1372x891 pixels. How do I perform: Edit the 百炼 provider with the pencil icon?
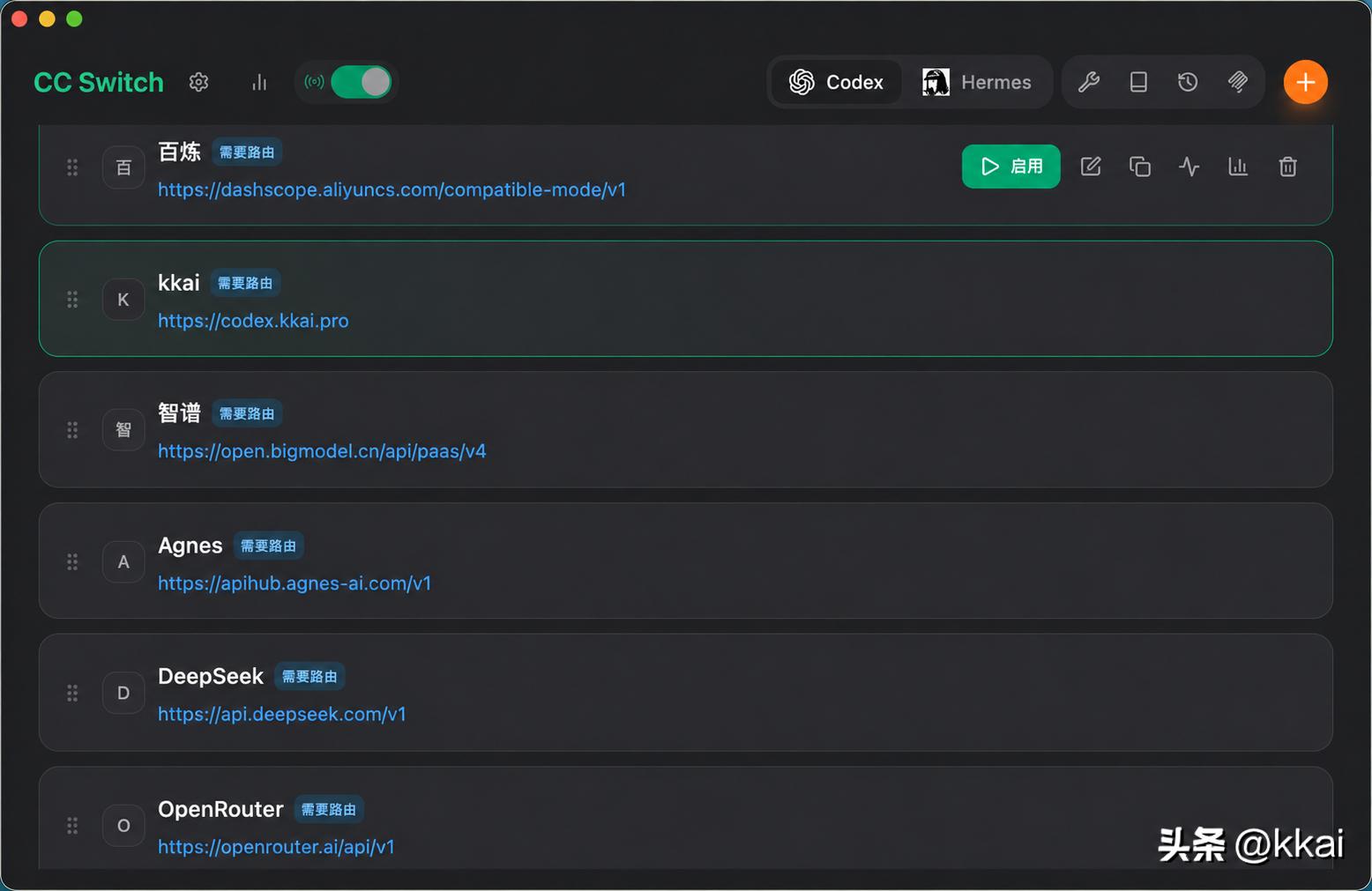coord(1091,167)
